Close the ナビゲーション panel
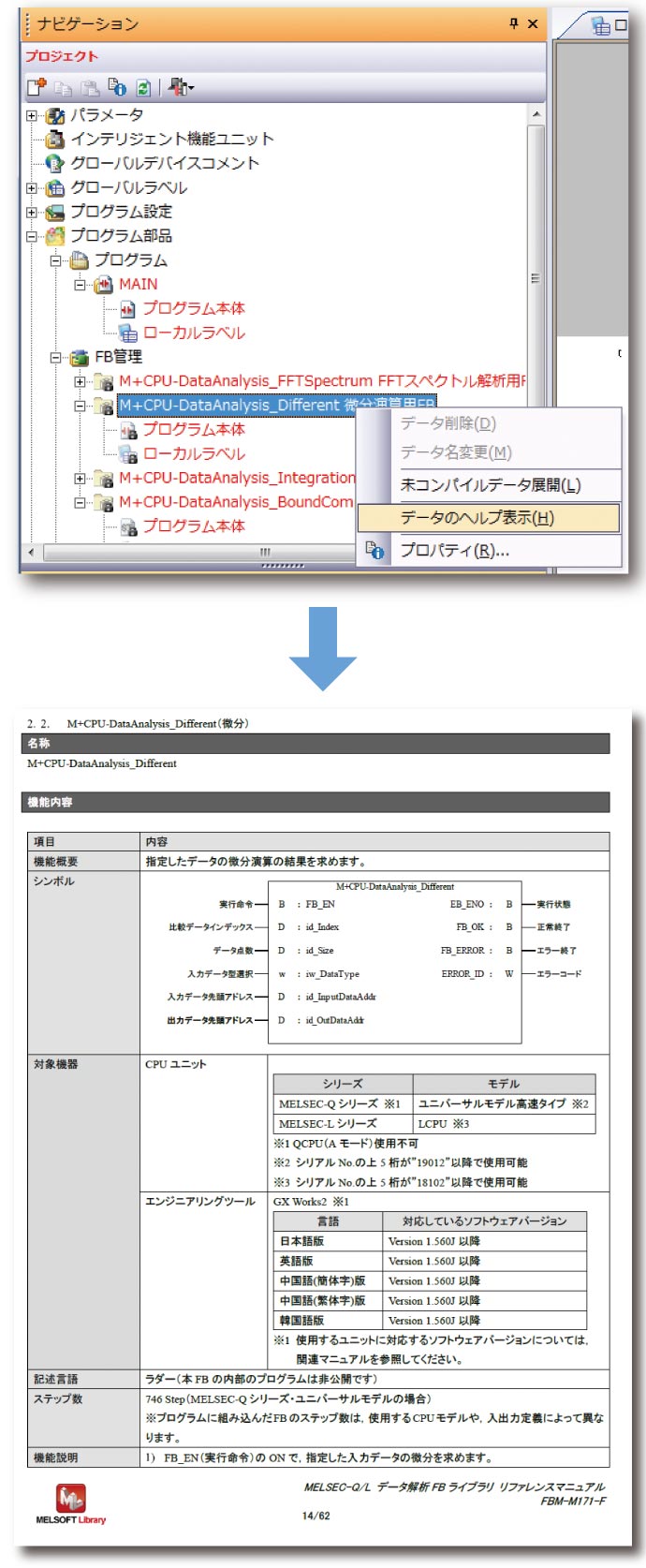This screenshot has width=646, height=1568. pyautogui.click(x=533, y=24)
